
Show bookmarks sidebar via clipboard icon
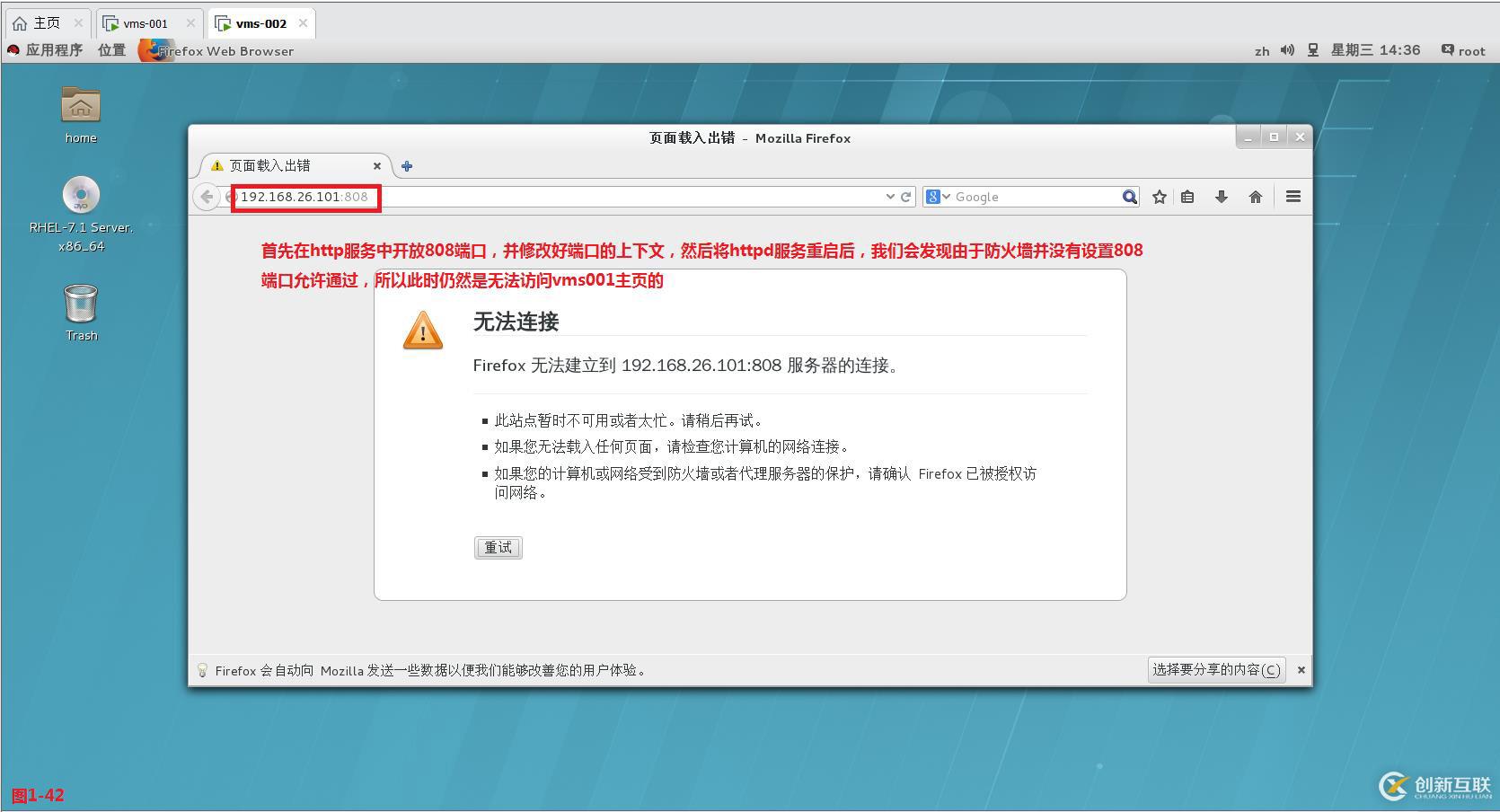pyautogui.click(x=1187, y=196)
